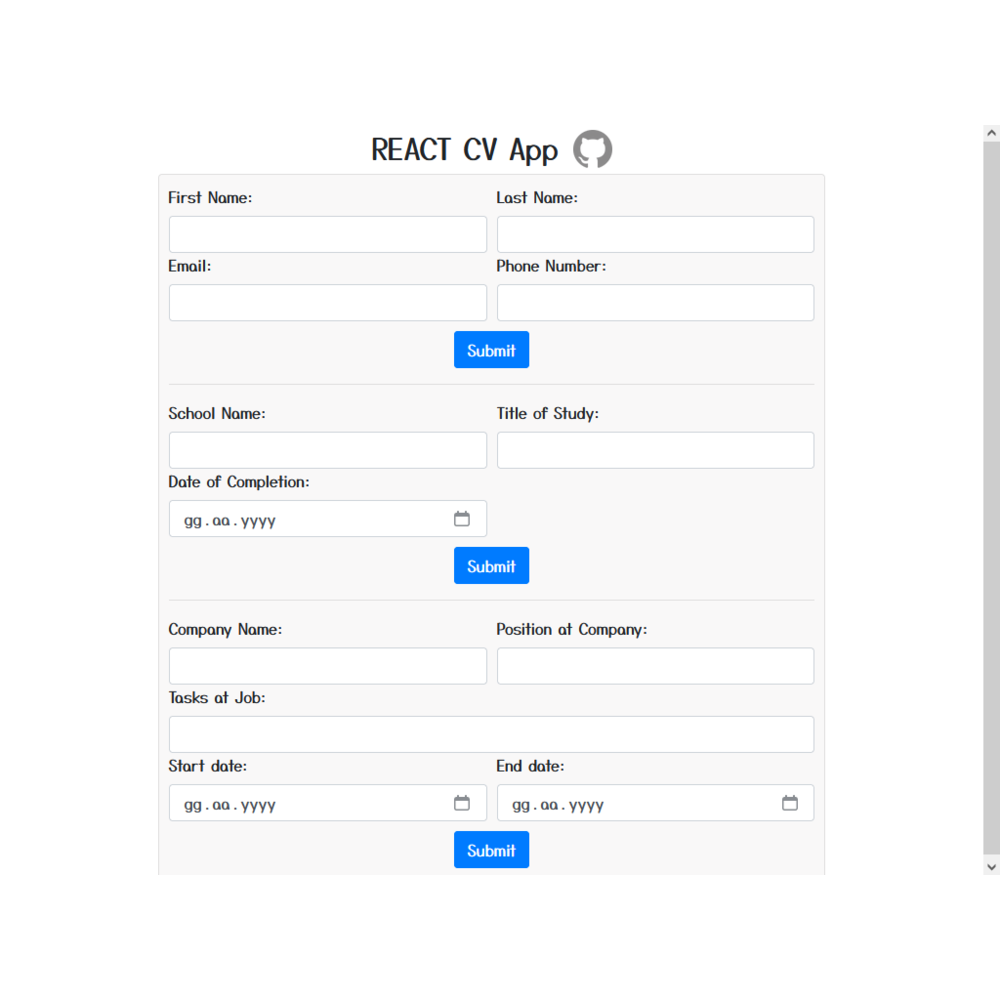Submit the education section

click(x=491, y=565)
